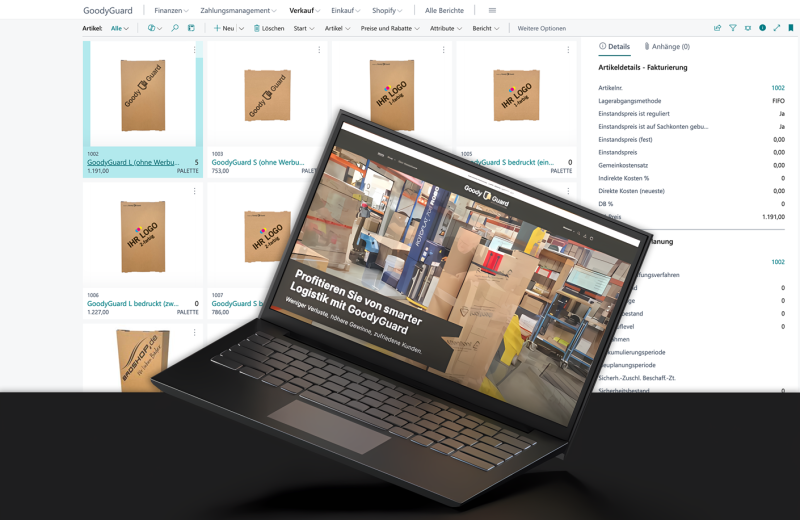Open the GoodyGuard S (ohne Werbu... link
Viewport: 800px width, 520px height.
(258, 162)
